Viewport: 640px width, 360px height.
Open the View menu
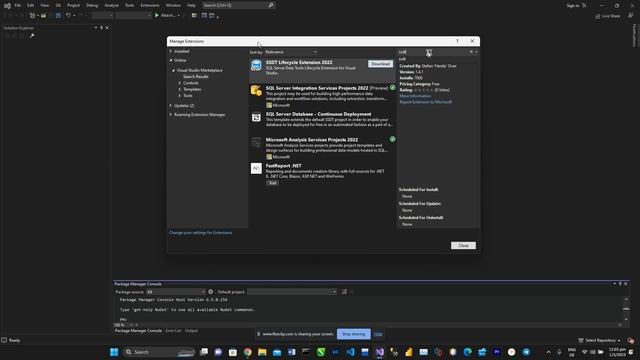point(44,5)
